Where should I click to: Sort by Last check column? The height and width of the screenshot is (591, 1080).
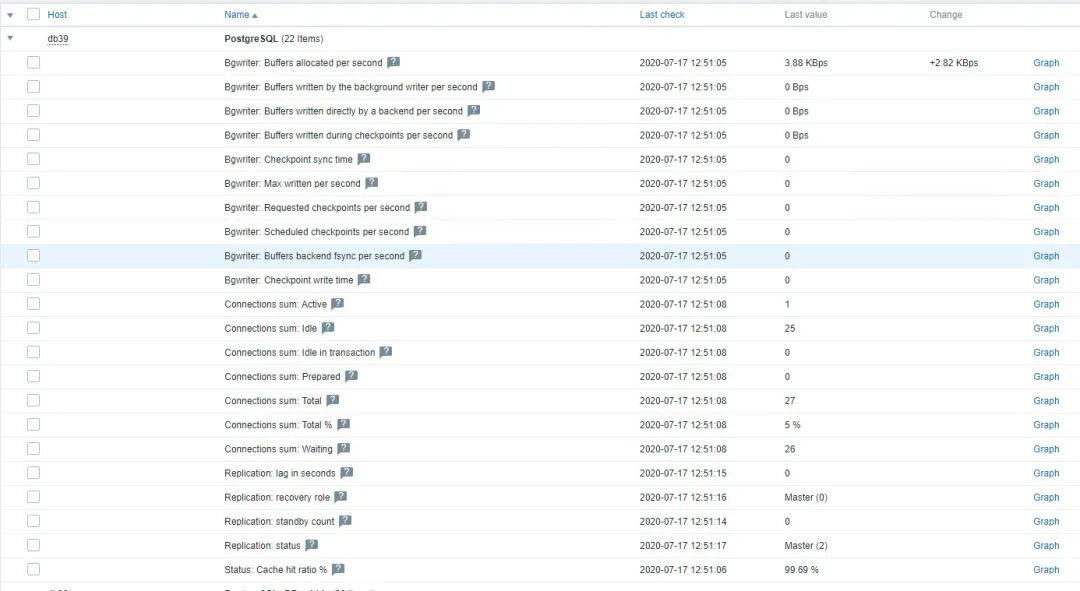point(662,14)
